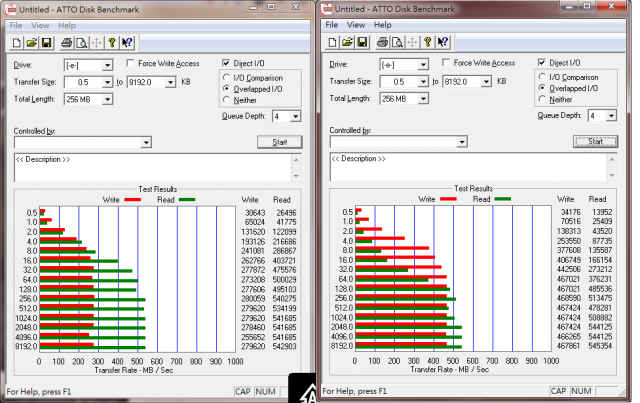The height and width of the screenshot is (403, 640).
Task: Click read value 545354 in right window
Action: pyautogui.click(x=600, y=346)
